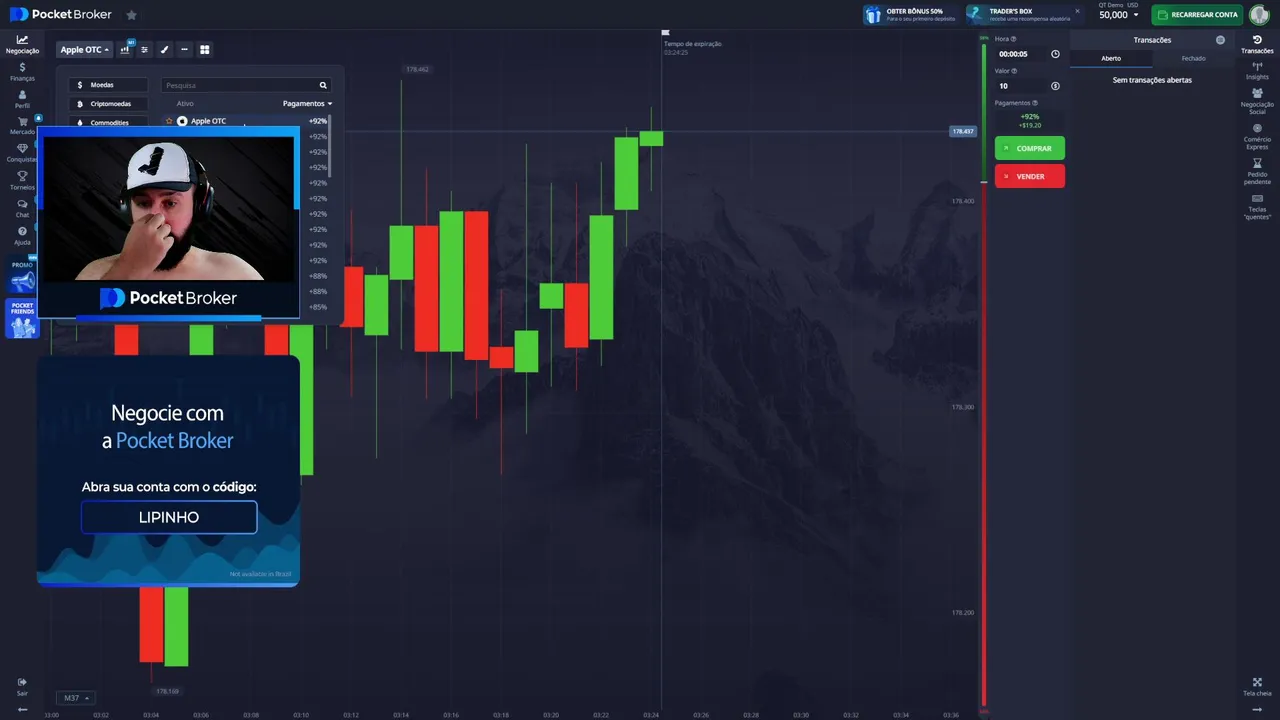Click the COMPRAR buy button
The width and height of the screenshot is (1280, 720).
(1030, 148)
